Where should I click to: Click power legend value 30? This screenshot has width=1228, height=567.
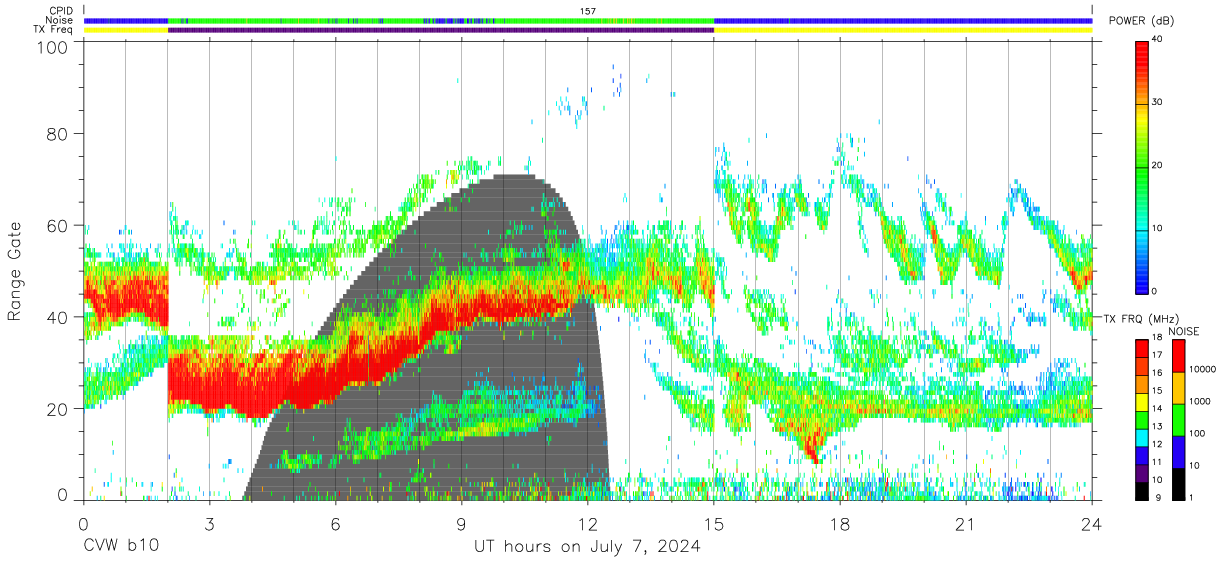[1159, 103]
